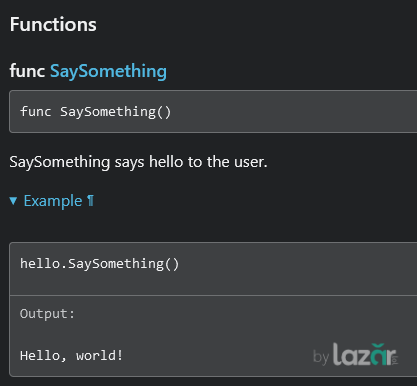Click the Example link text
417x386 pixels.
(53, 201)
